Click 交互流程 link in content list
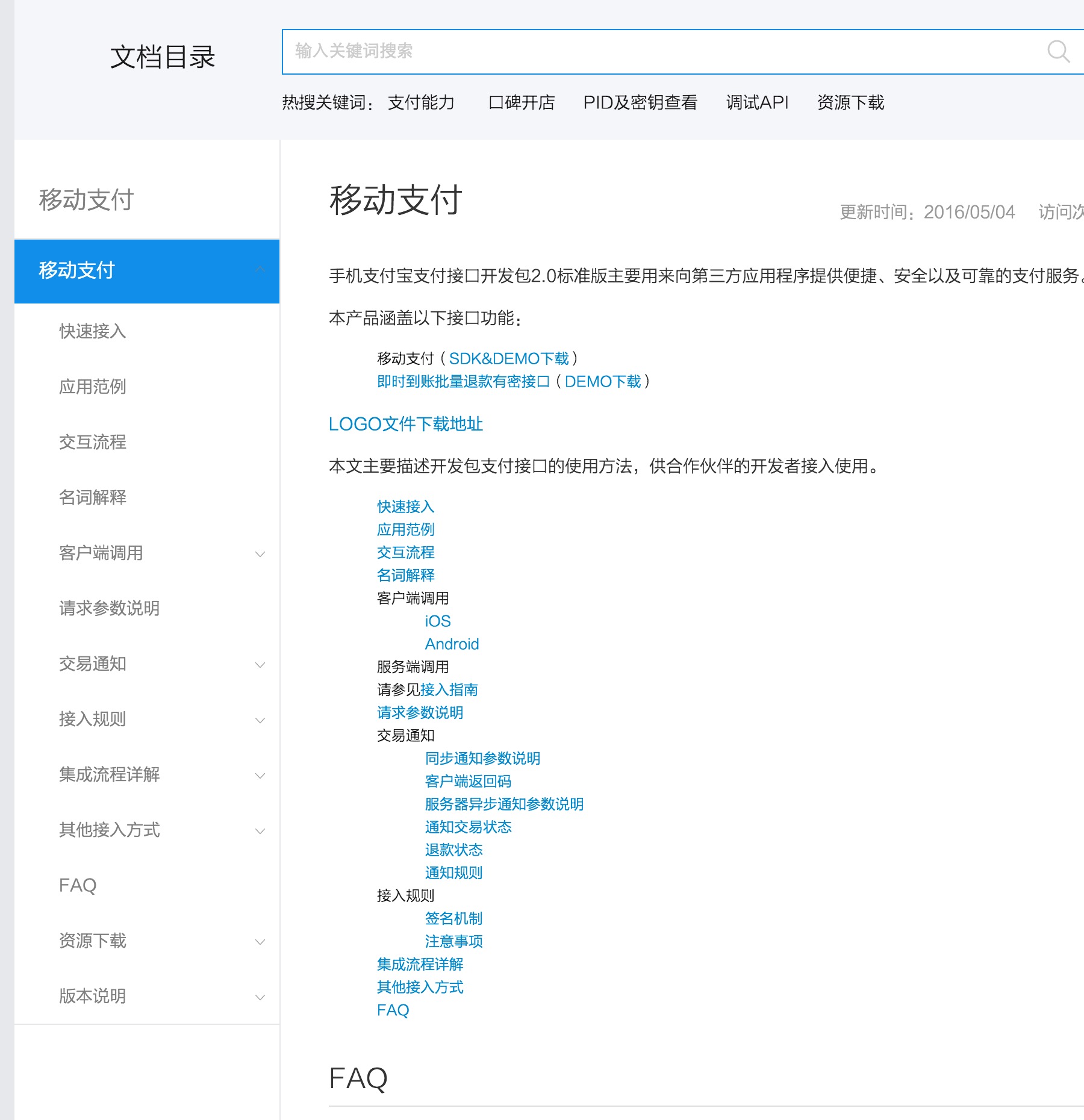Image resolution: width=1084 pixels, height=1120 pixels. click(x=406, y=553)
